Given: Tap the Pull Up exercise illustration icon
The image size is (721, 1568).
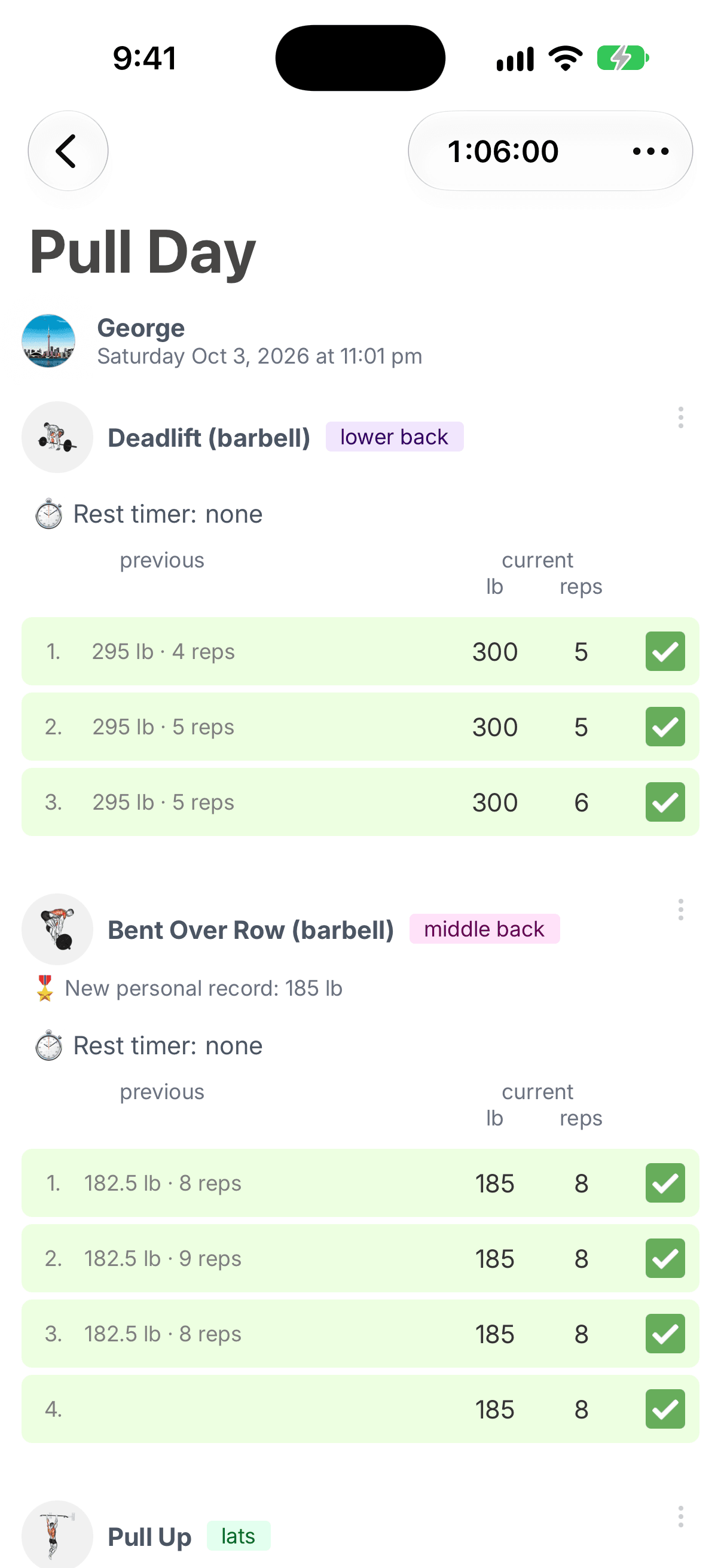Looking at the screenshot, I should pos(57,1534).
